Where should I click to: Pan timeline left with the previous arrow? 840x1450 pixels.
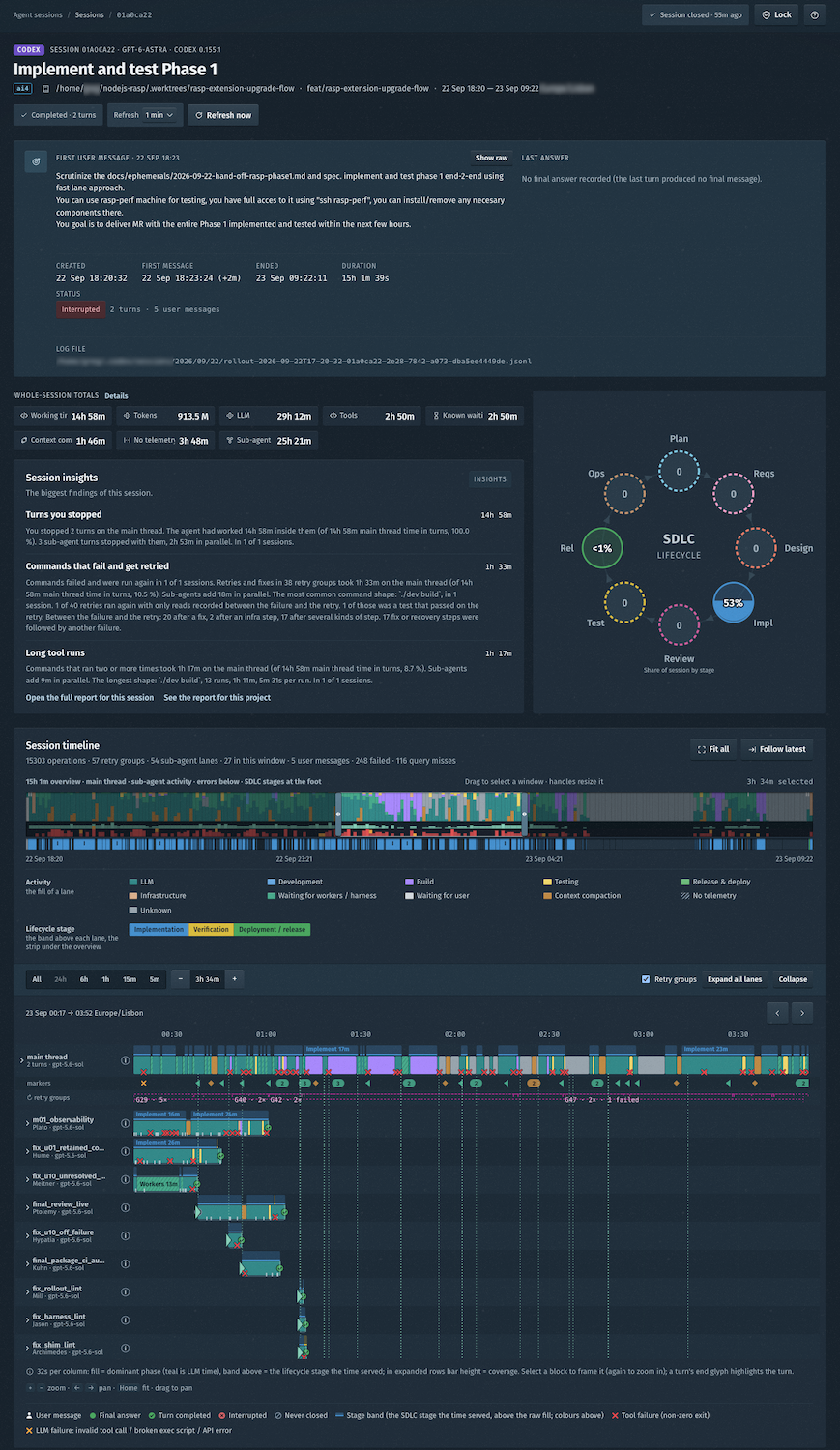pos(778,1013)
